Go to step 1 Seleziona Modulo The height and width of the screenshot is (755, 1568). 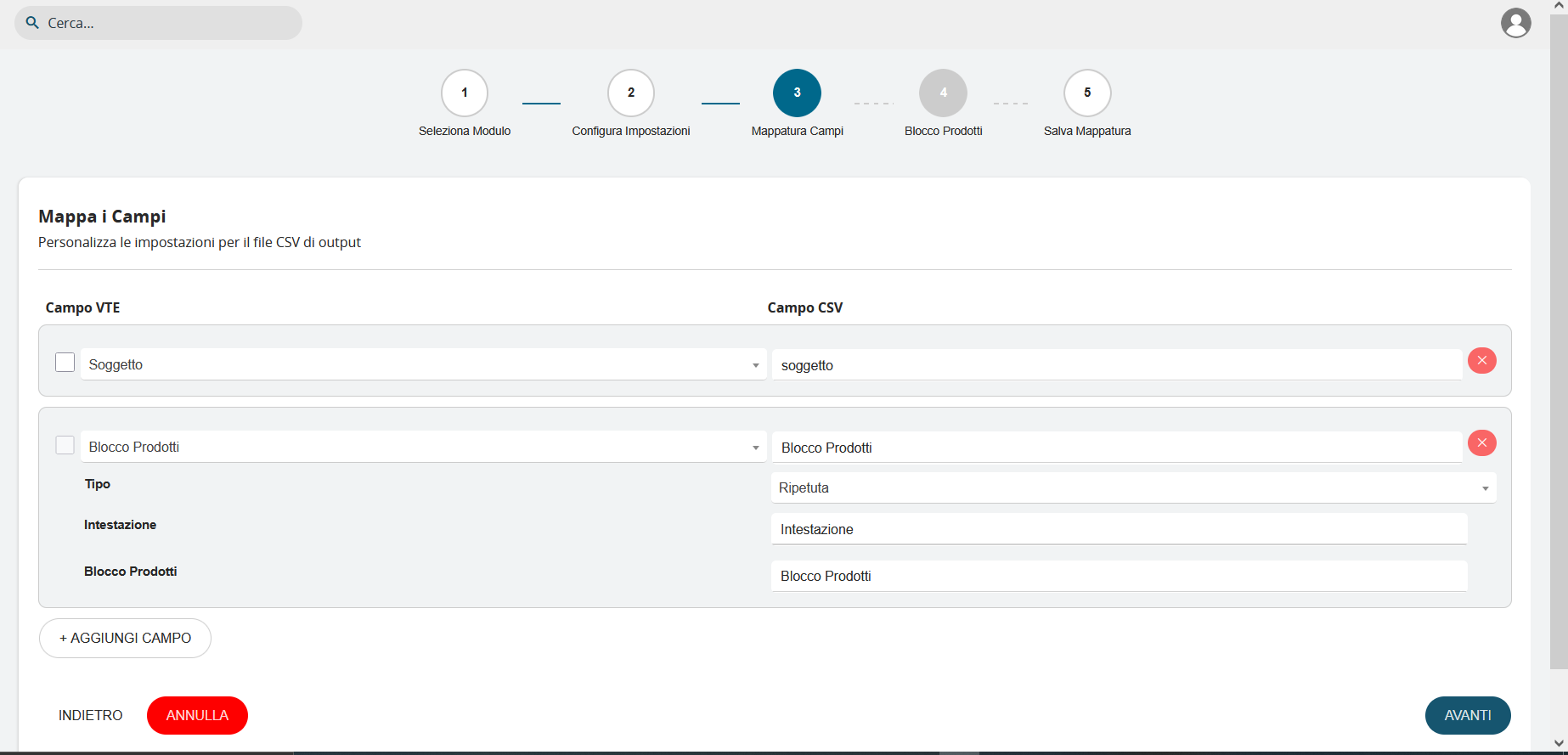coord(465,93)
